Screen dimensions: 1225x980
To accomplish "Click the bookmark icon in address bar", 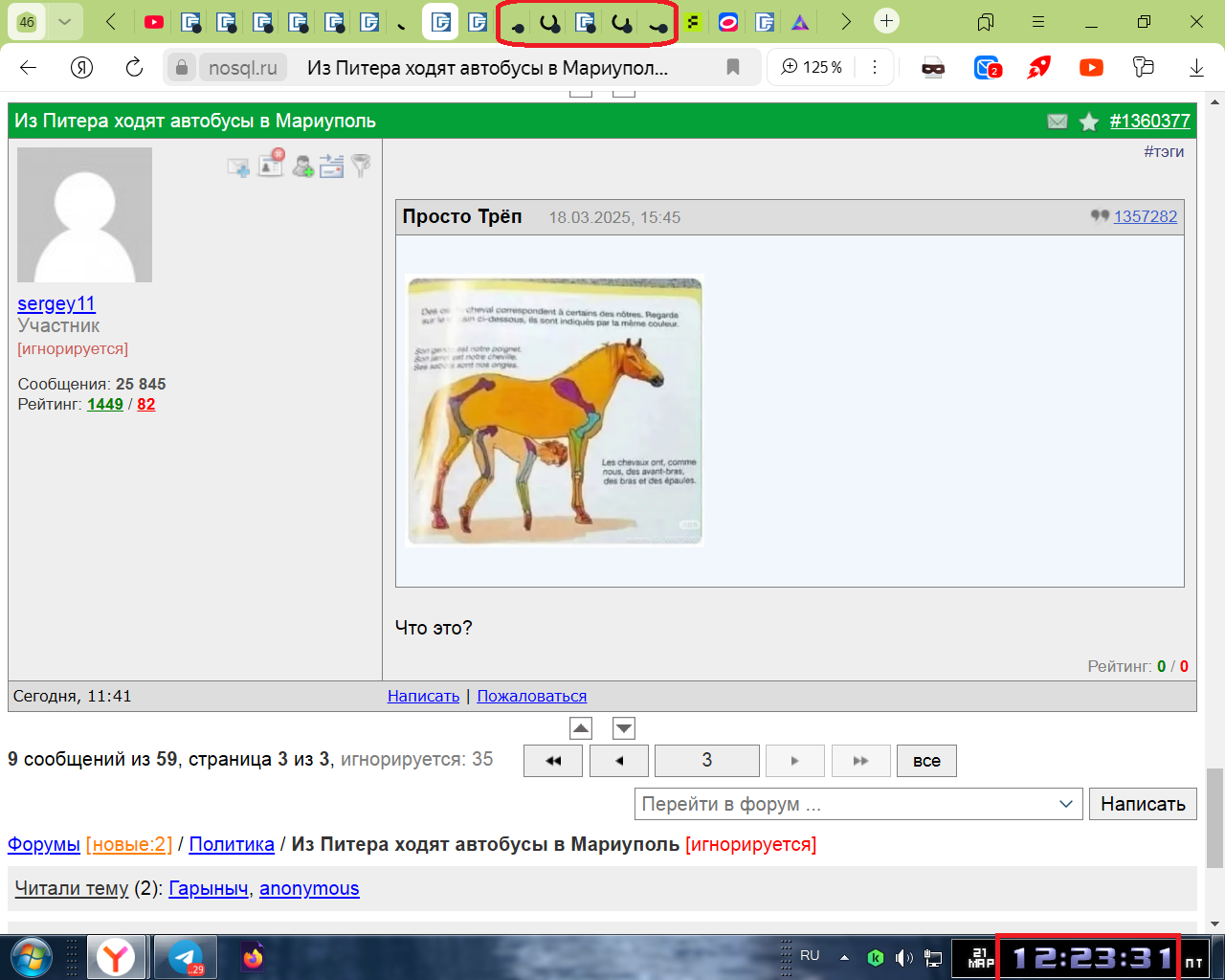I will (x=733, y=67).
